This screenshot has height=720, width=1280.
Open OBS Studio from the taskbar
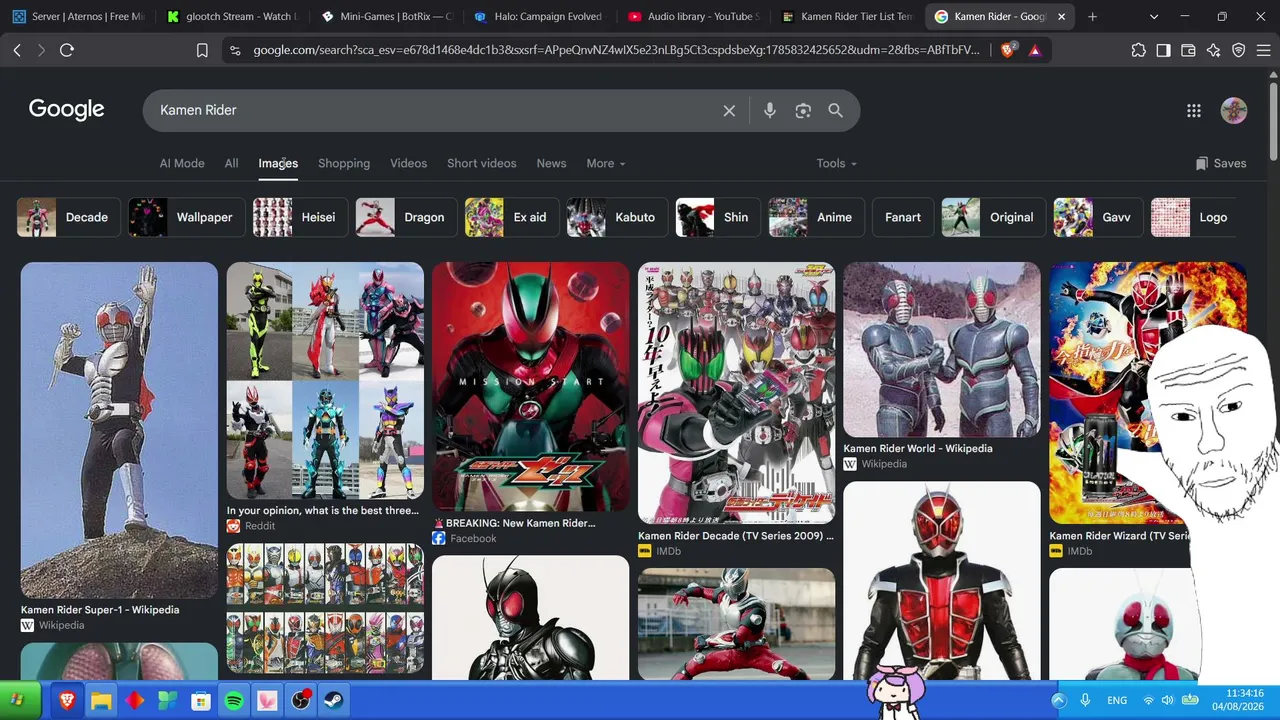pos(301,701)
